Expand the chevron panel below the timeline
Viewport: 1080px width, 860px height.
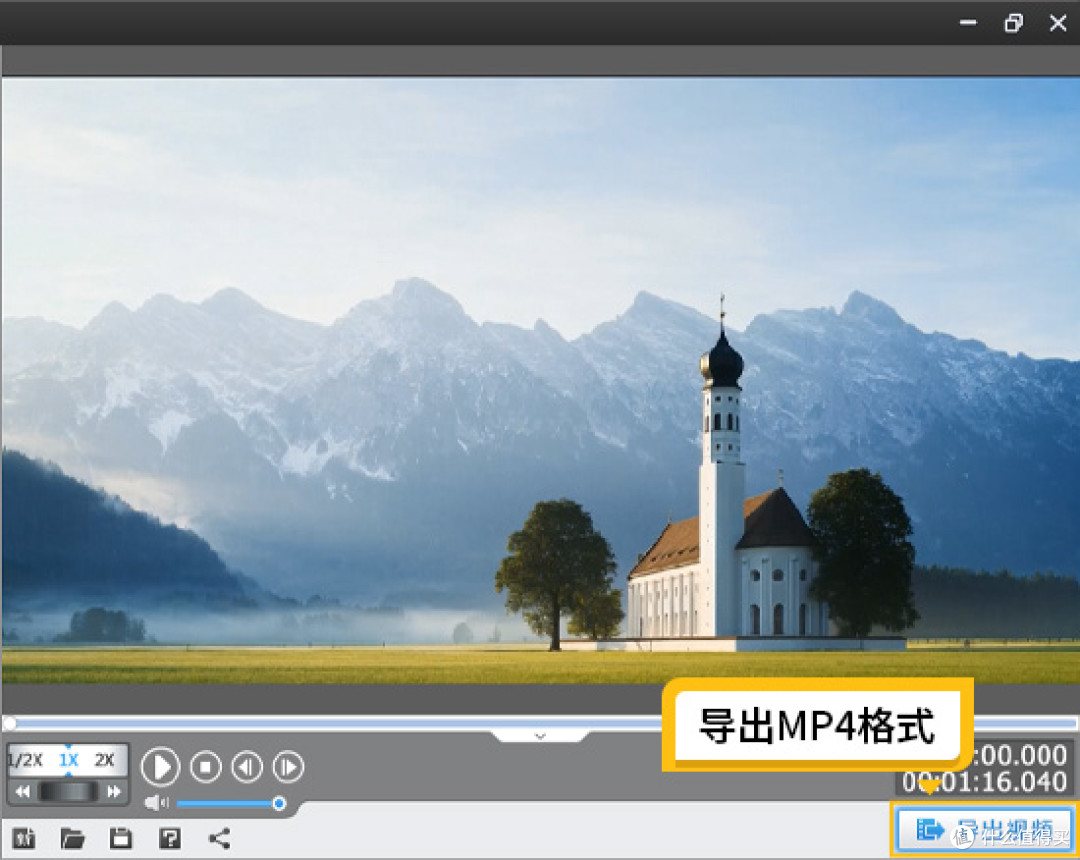(540, 736)
